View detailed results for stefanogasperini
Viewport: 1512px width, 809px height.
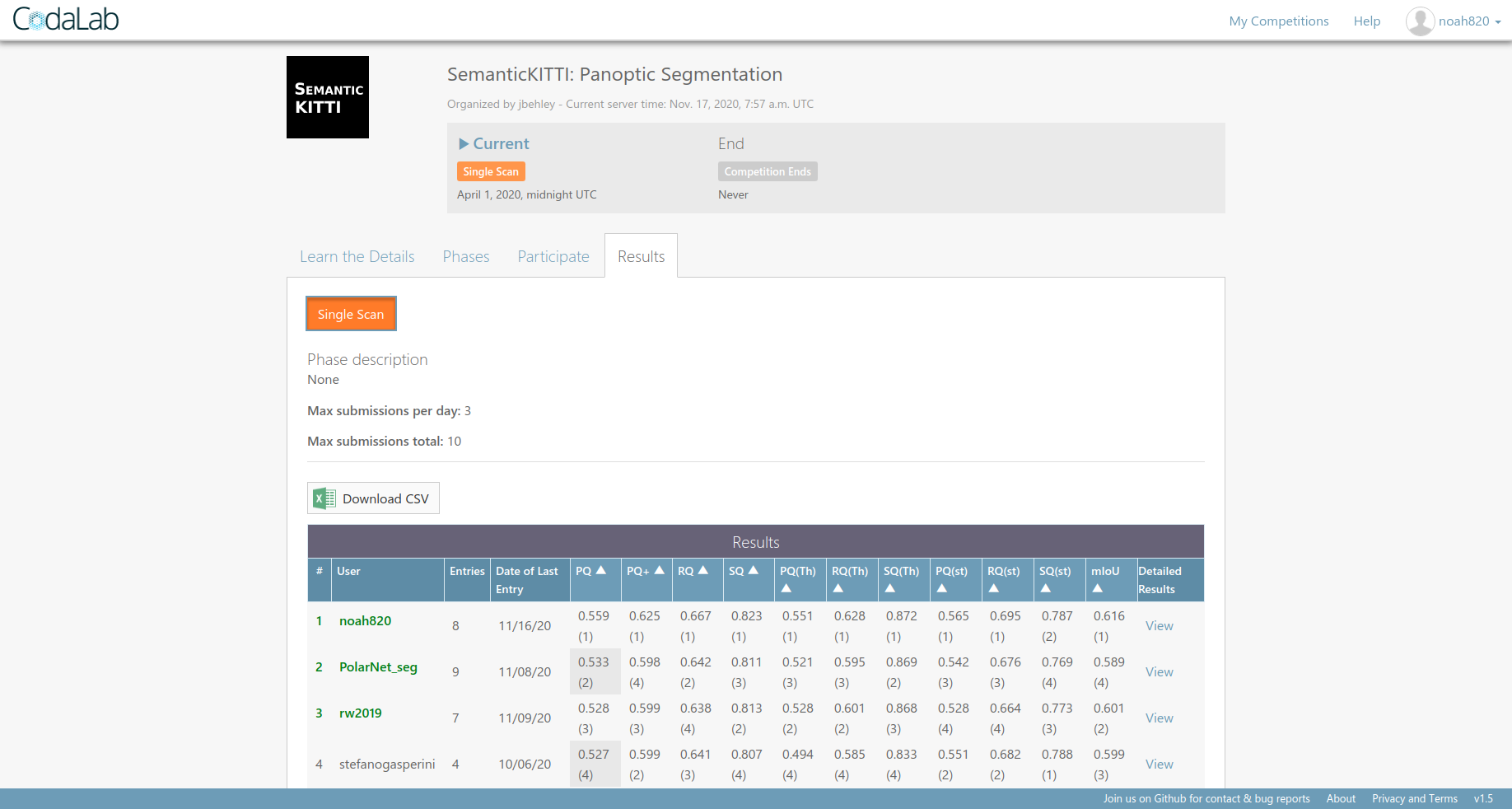[x=1160, y=764]
